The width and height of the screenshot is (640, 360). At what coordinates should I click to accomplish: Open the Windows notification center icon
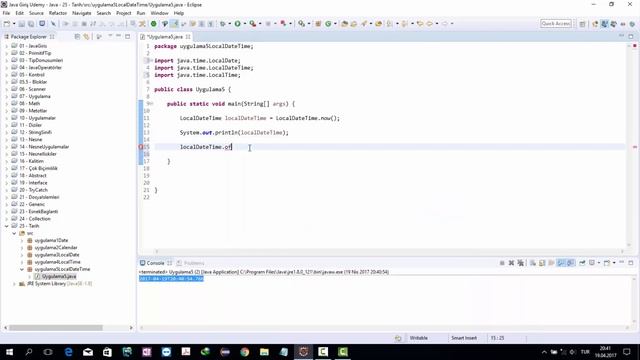coord(627,351)
